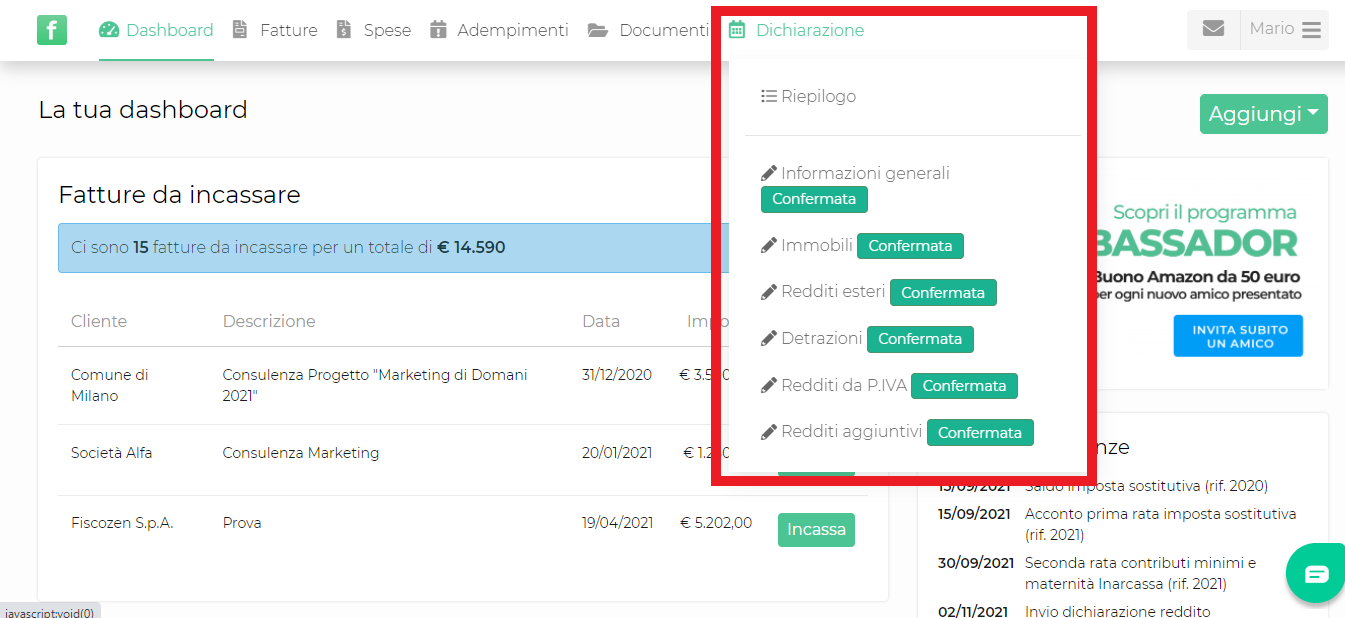This screenshot has height=618, width=1345.
Task: Click the pencil icon beside Immobili
Action: 769,246
